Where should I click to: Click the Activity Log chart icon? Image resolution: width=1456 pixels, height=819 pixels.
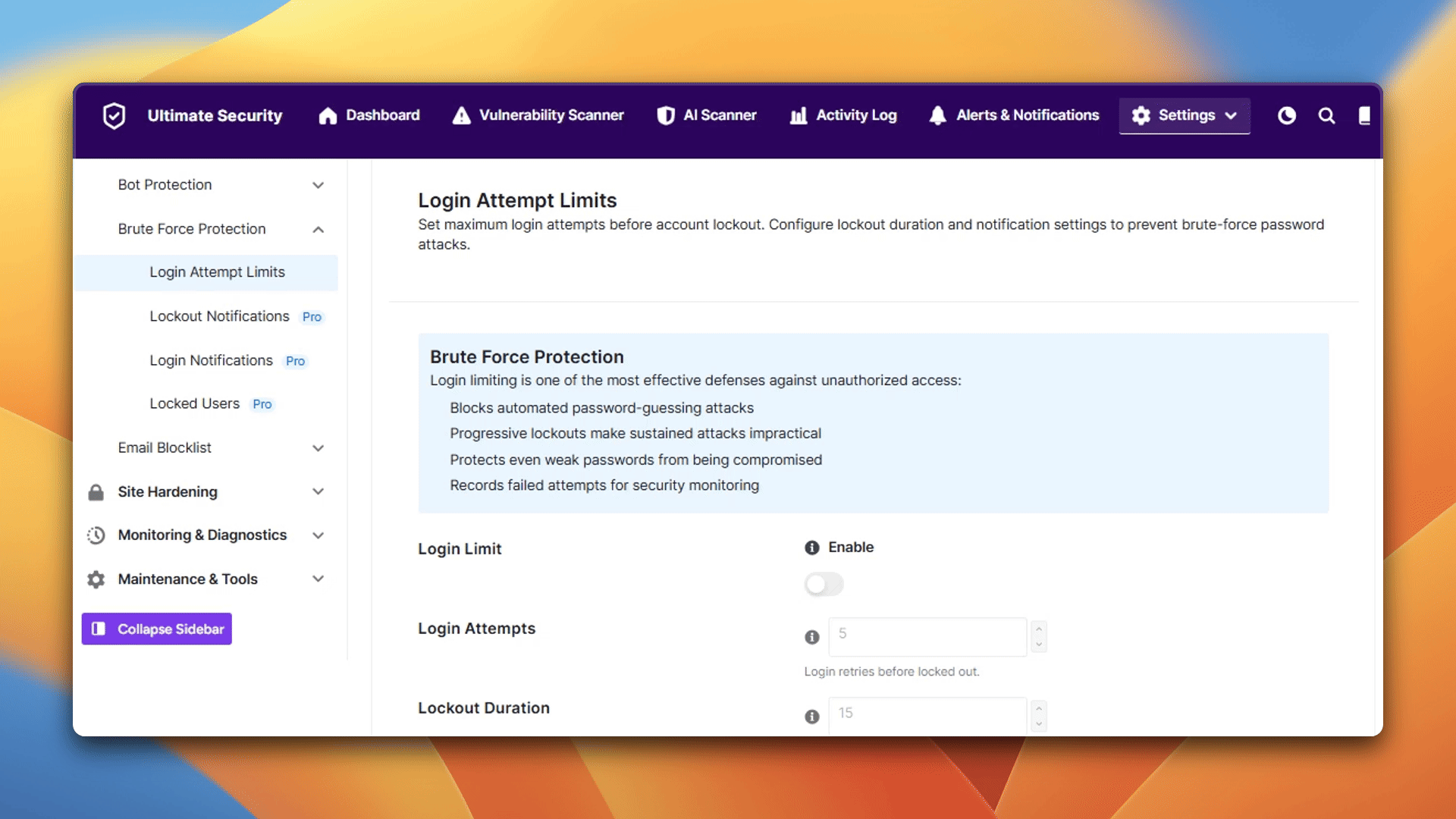point(799,115)
